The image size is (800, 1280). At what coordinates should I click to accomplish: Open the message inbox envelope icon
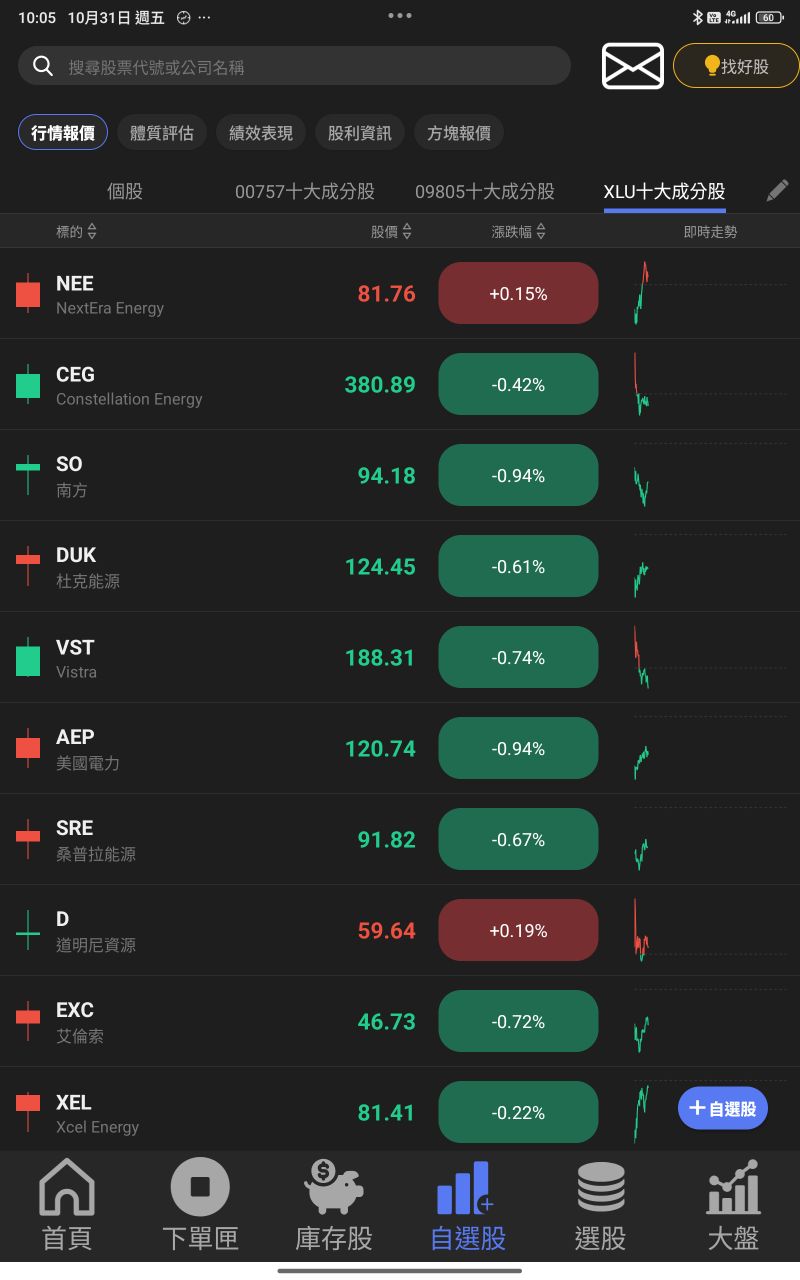[x=632, y=65]
